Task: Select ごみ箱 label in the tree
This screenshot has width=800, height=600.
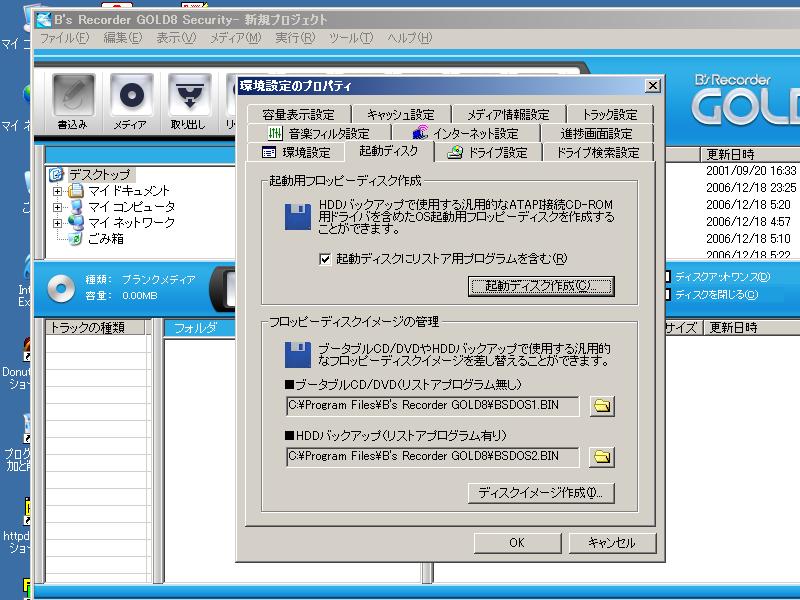Action: point(106,239)
